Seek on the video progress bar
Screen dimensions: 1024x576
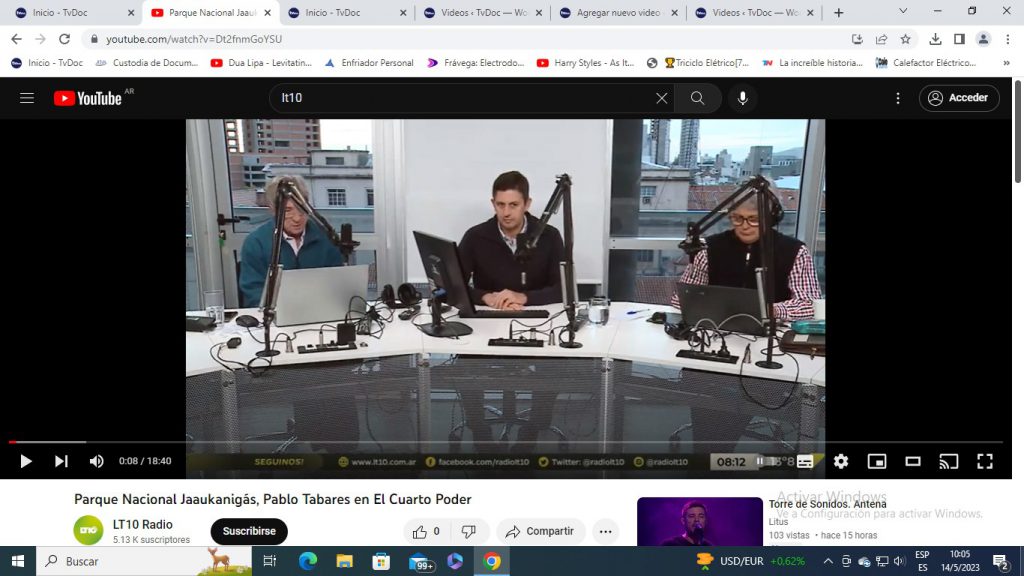coord(505,442)
